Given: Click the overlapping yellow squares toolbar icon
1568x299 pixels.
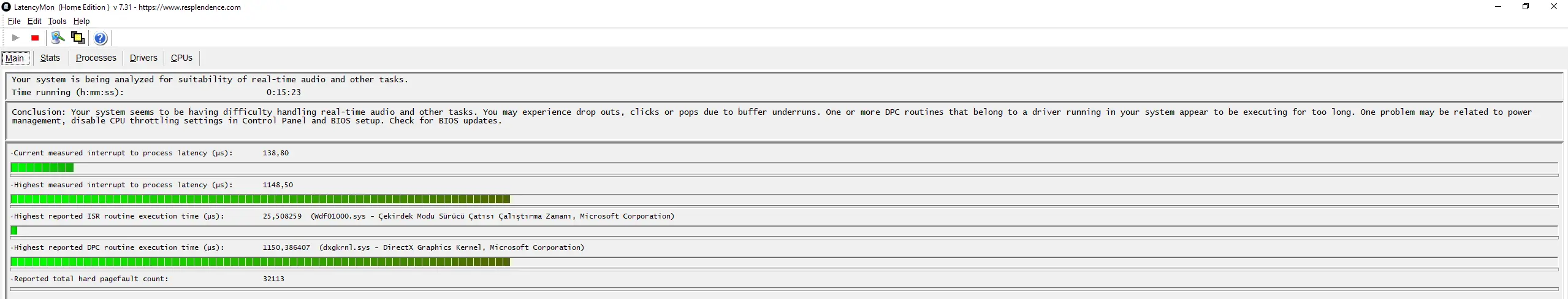Looking at the screenshot, I should point(78,38).
